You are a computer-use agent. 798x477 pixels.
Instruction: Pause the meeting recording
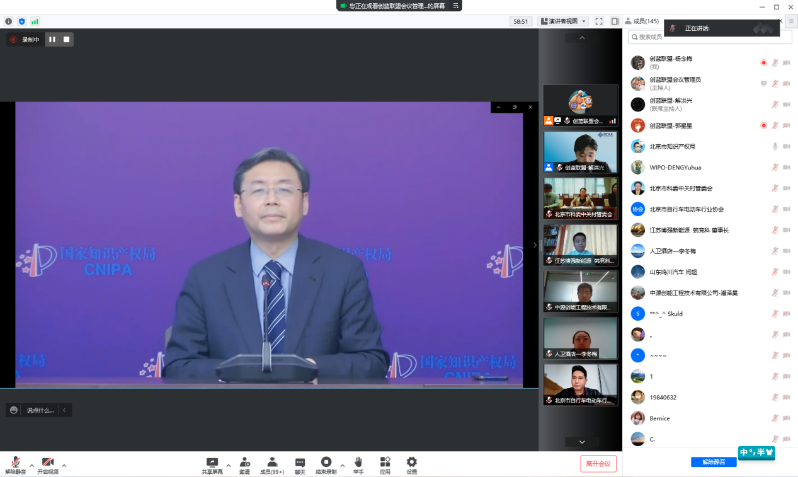[52, 39]
